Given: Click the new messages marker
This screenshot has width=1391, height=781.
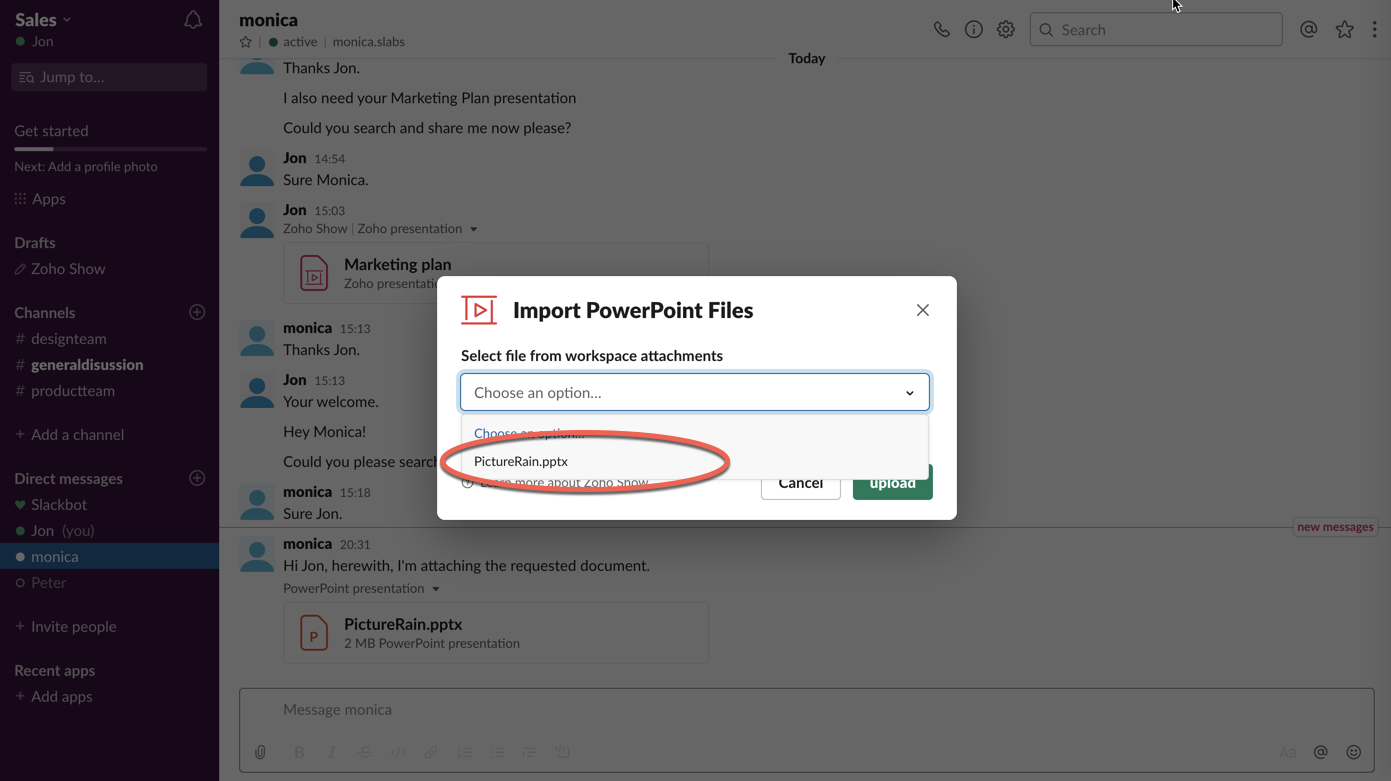Looking at the screenshot, I should click(1335, 527).
